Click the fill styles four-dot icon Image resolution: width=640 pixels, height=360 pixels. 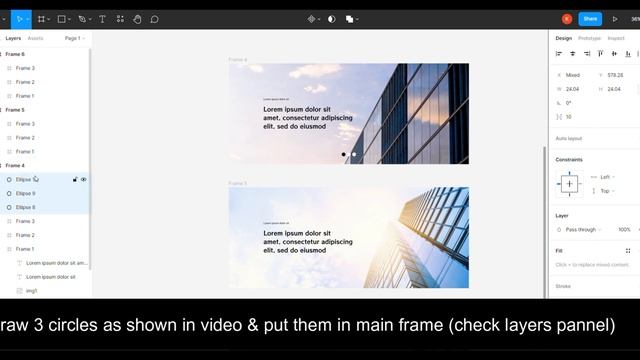pyautogui.click(x=628, y=251)
